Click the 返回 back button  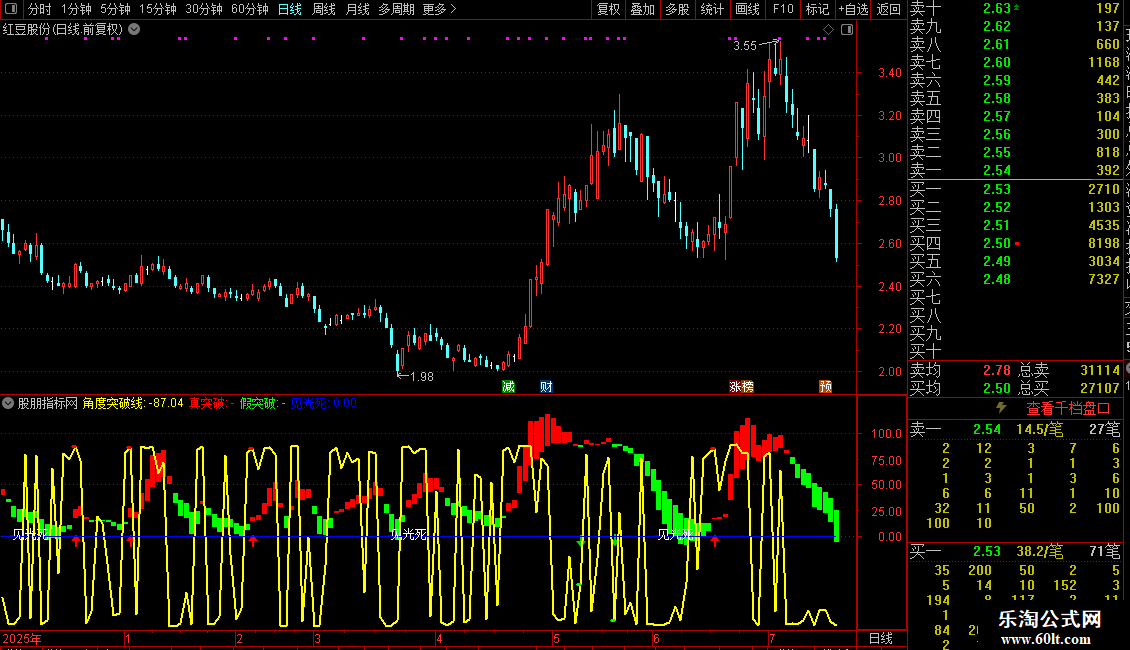(889, 9)
